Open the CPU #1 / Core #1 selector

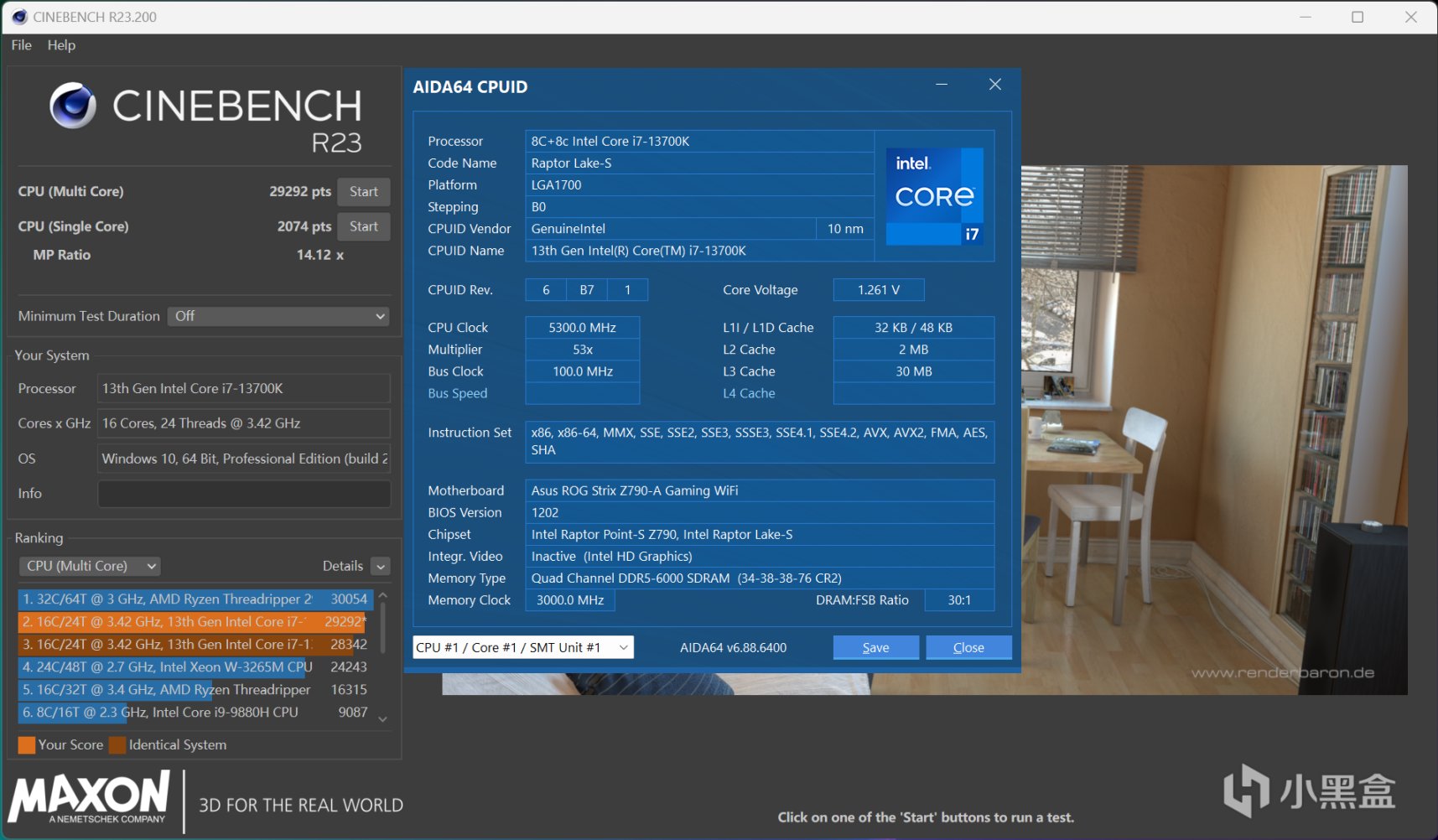[522, 647]
